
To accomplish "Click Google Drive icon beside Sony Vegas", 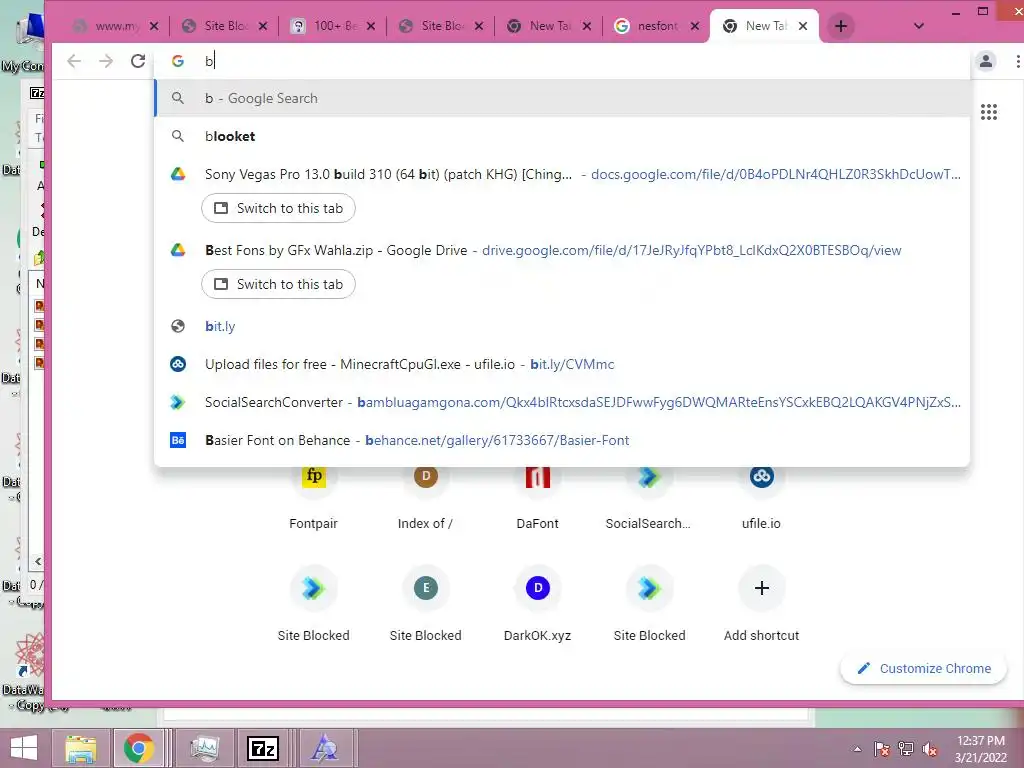I will (x=178, y=174).
